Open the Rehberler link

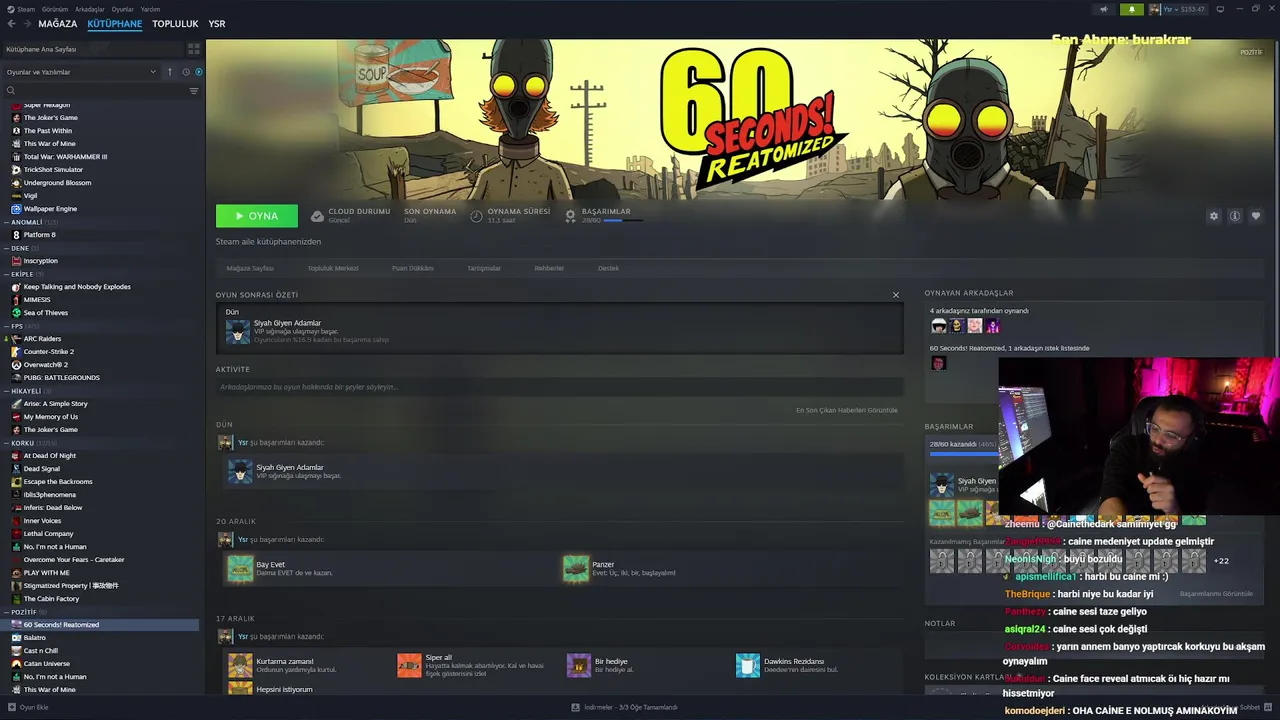coord(549,268)
